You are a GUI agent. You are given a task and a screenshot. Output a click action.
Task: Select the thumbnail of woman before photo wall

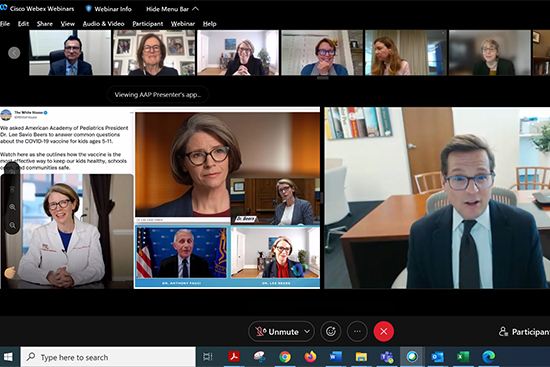coord(154,53)
